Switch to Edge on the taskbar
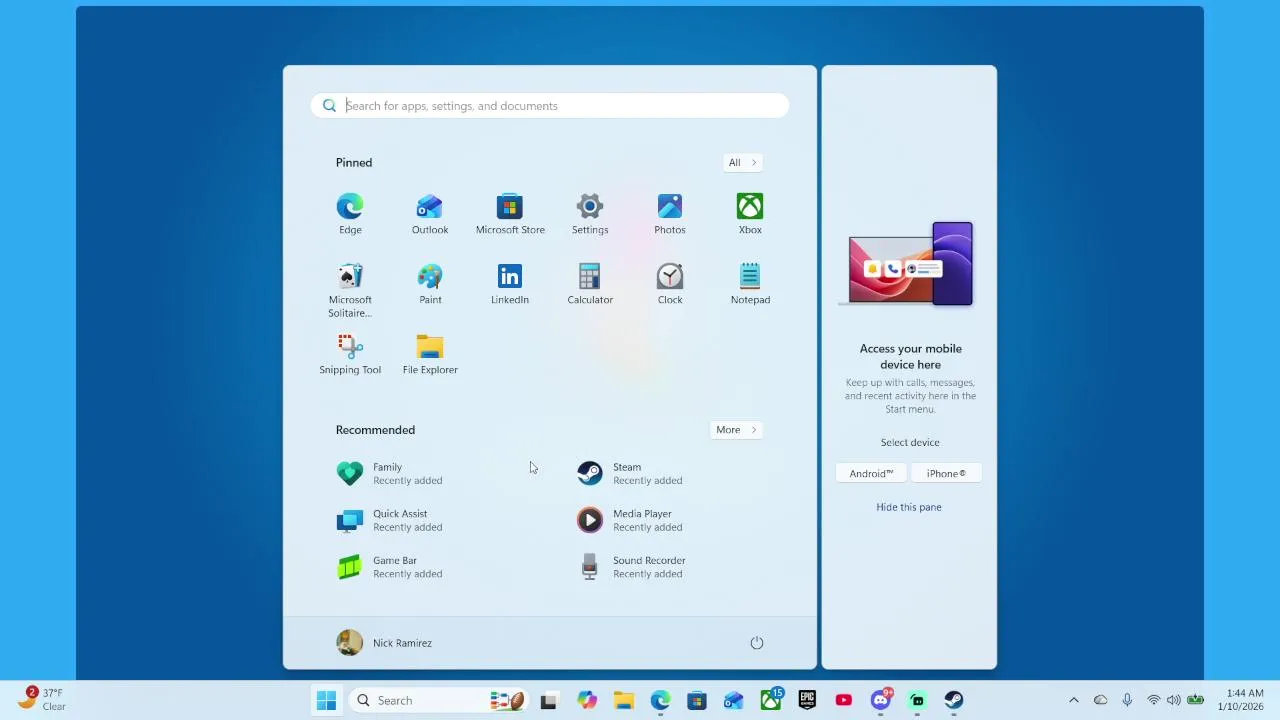 (x=661, y=701)
